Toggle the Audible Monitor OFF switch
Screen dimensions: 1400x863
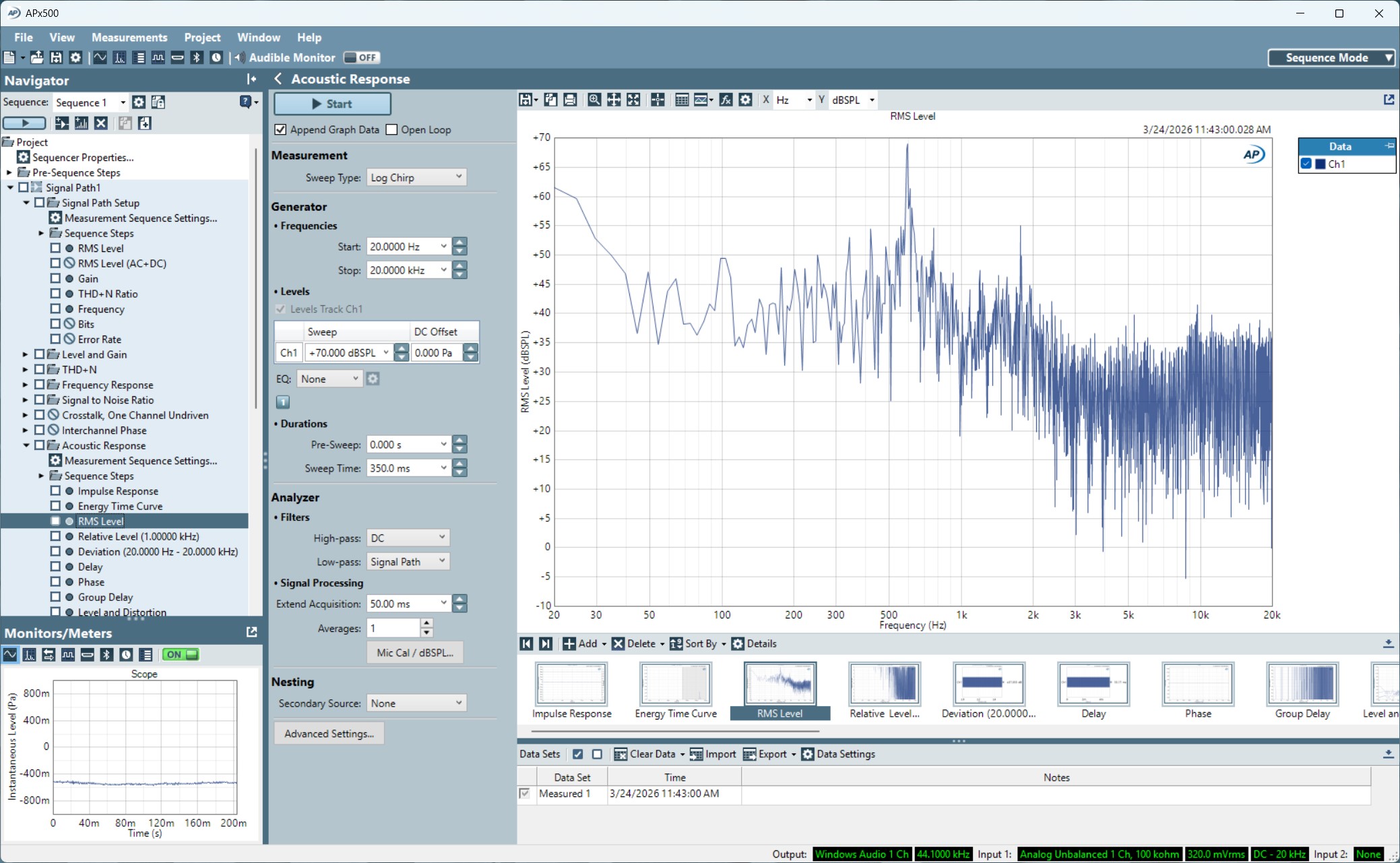click(x=362, y=58)
